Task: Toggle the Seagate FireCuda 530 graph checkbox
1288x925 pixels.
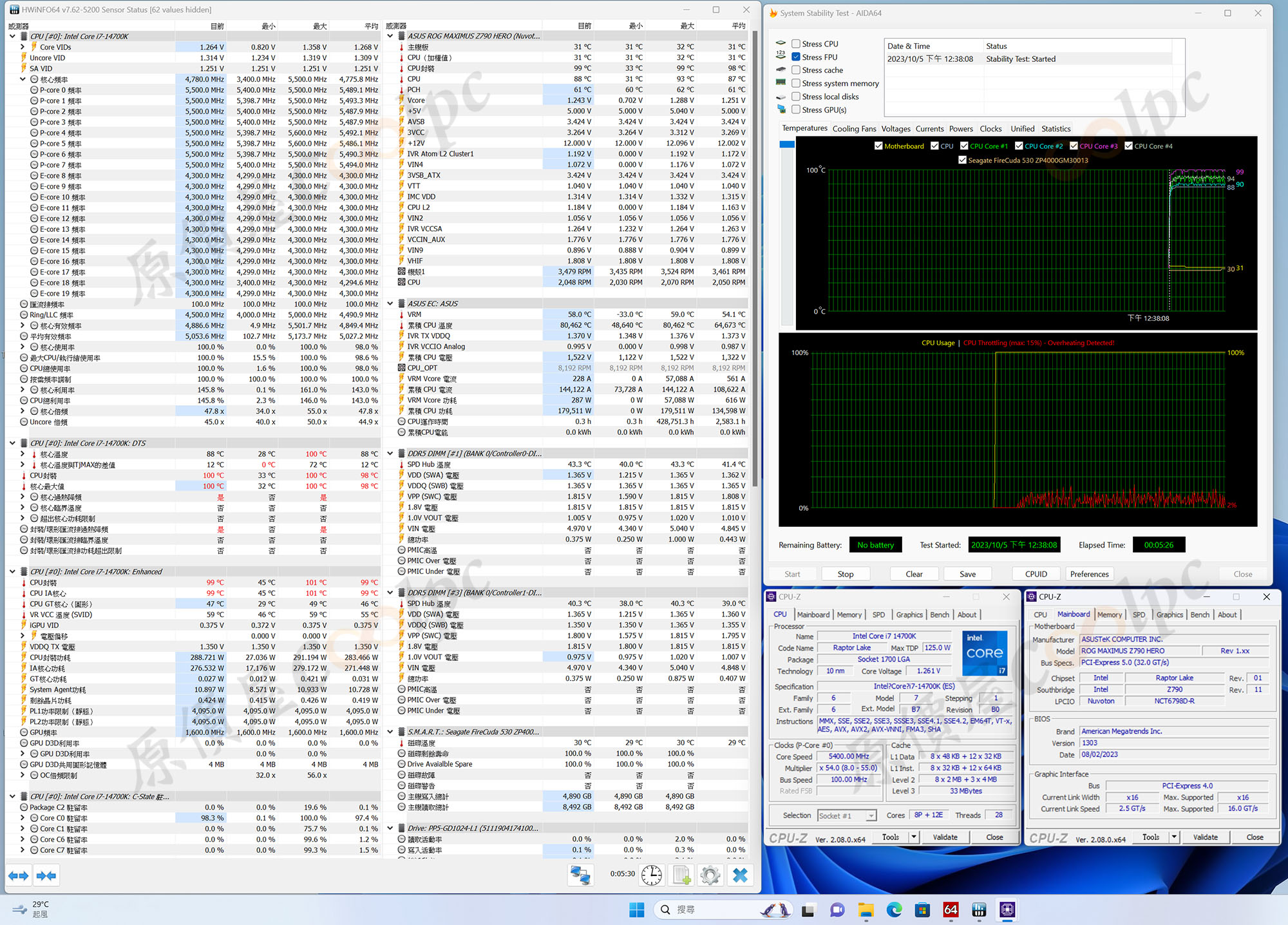Action: tap(962, 160)
